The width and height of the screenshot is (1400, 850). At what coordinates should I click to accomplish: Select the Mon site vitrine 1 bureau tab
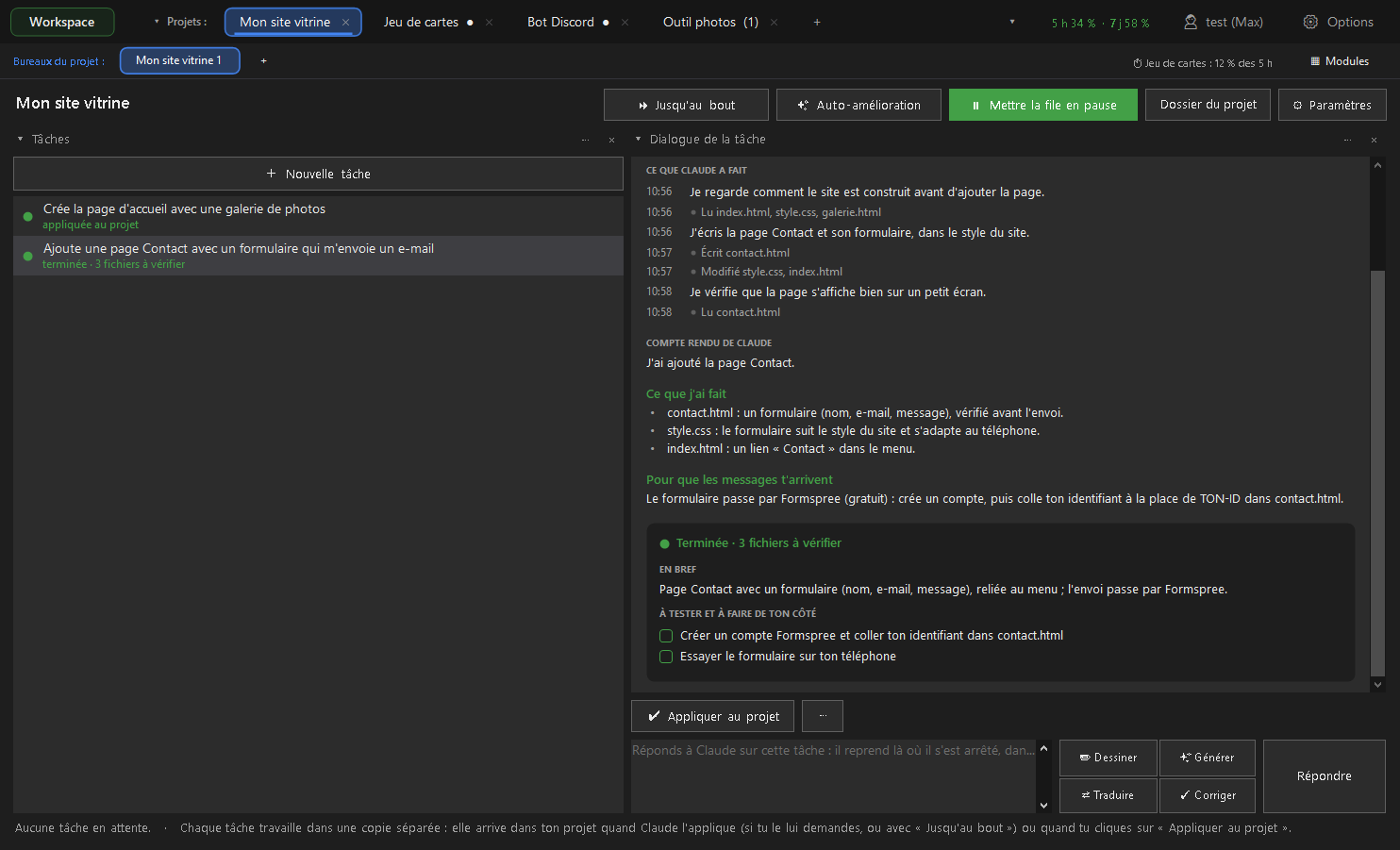[x=179, y=60]
